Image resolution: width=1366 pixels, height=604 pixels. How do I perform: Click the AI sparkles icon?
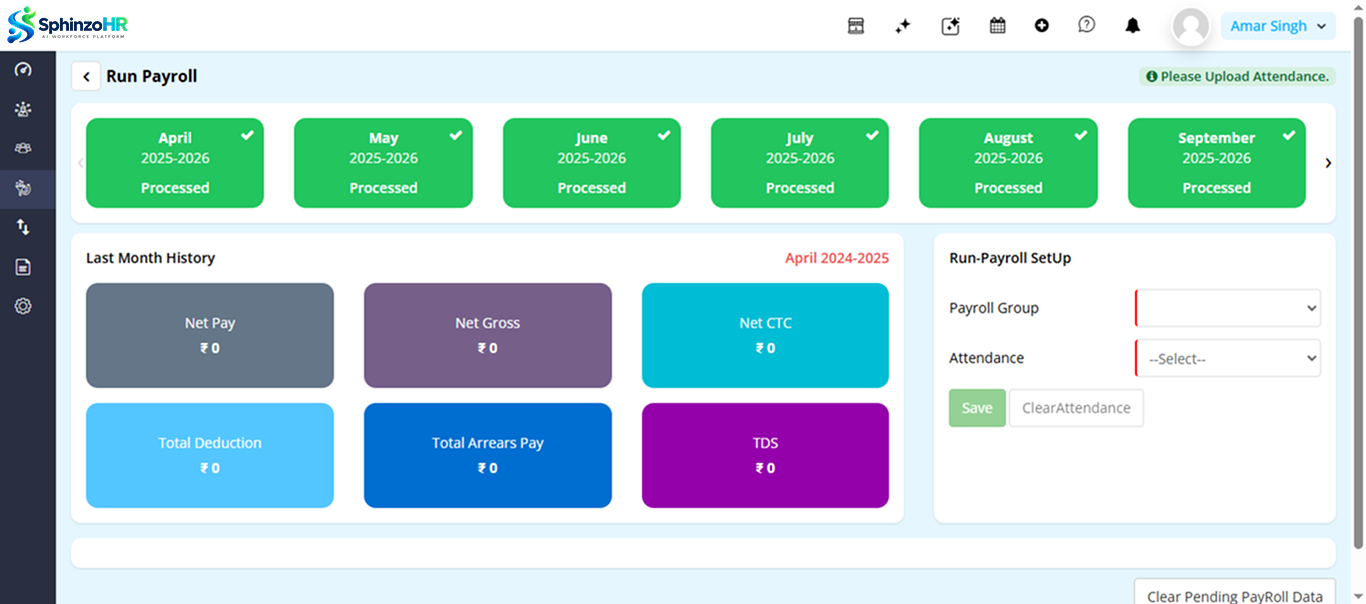(x=903, y=26)
